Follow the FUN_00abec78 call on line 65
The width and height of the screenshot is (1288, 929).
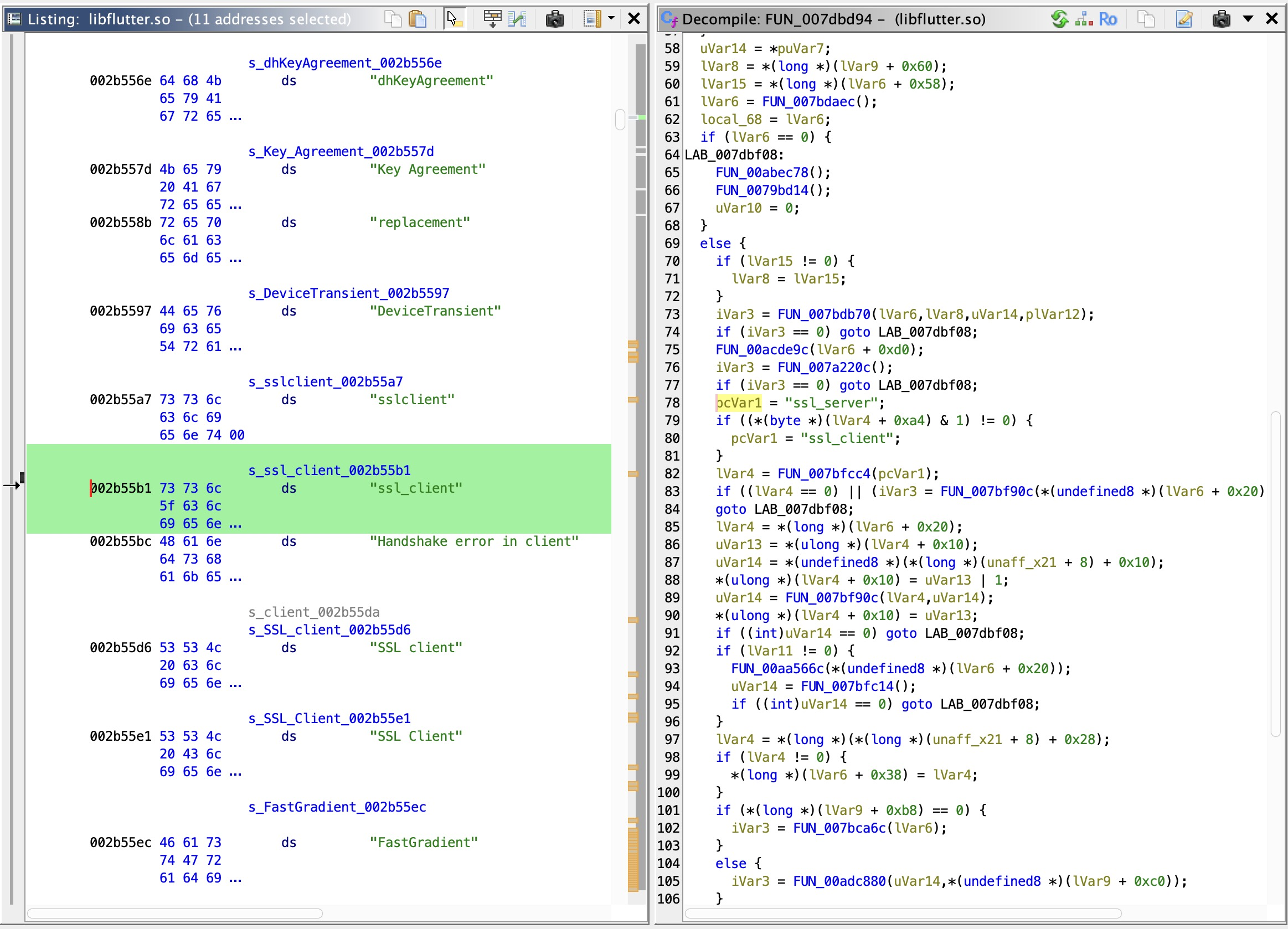pyautogui.click(x=761, y=173)
